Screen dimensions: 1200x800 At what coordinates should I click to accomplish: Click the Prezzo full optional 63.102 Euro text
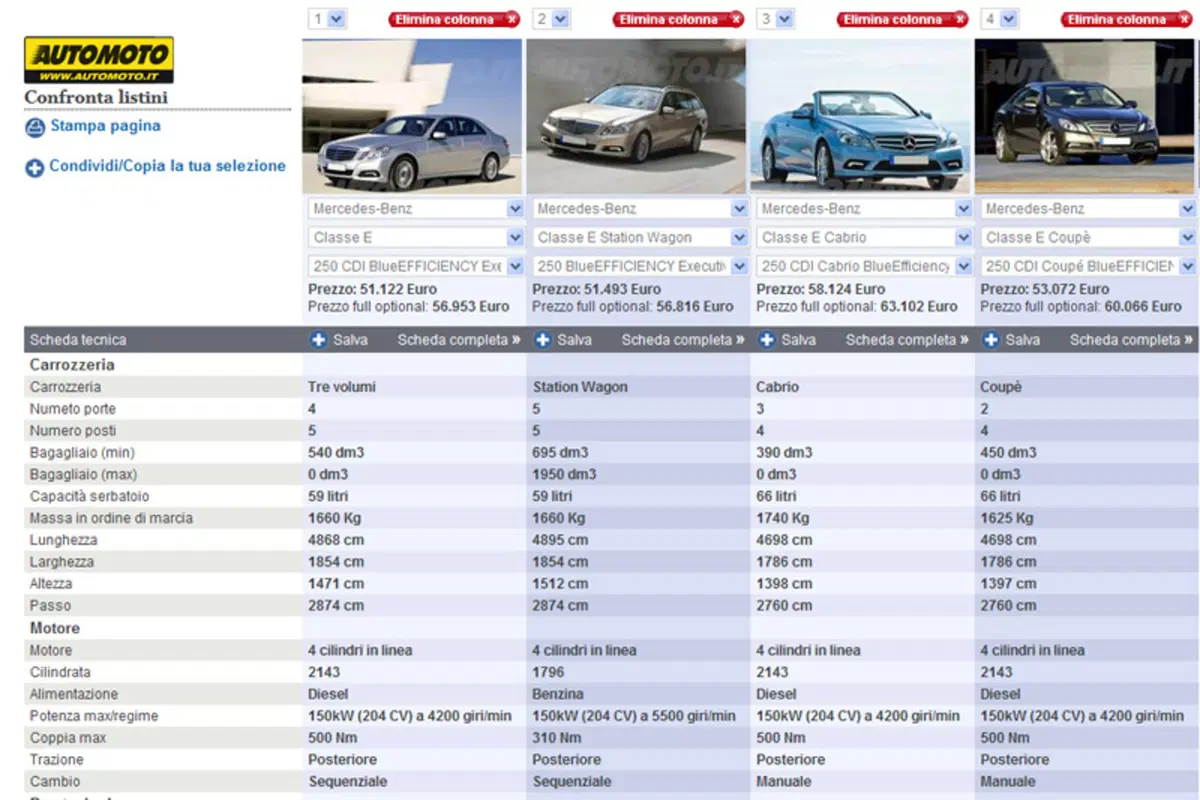point(857,306)
